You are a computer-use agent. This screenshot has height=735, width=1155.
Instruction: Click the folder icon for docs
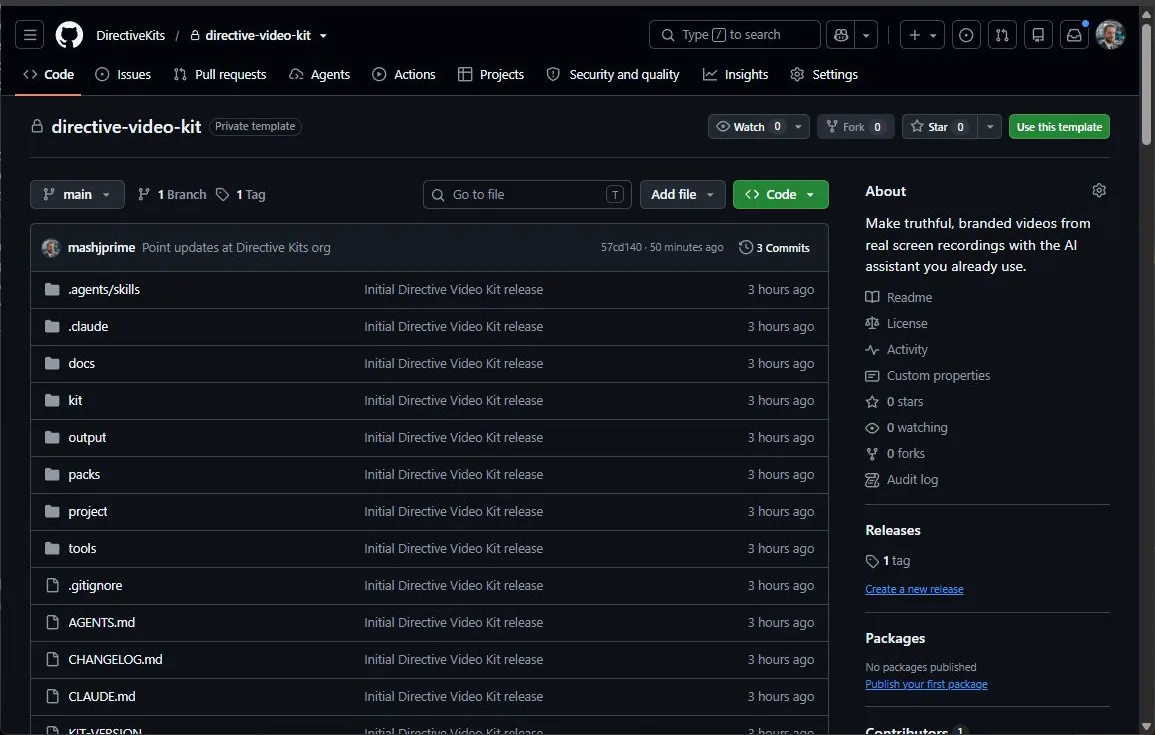(52, 363)
